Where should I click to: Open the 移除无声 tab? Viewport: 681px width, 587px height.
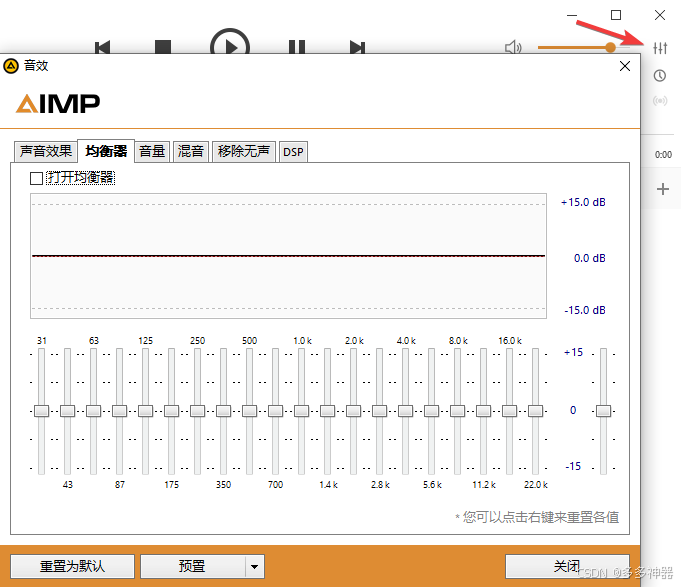[244, 151]
